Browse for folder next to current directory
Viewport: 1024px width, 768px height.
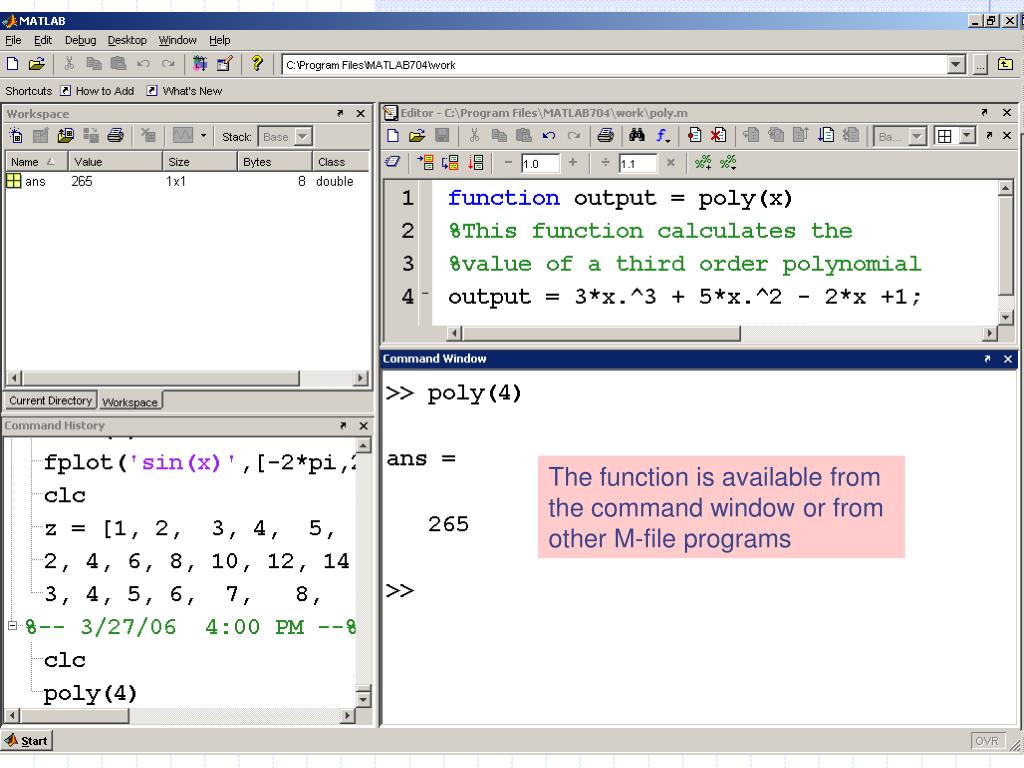tap(980, 65)
